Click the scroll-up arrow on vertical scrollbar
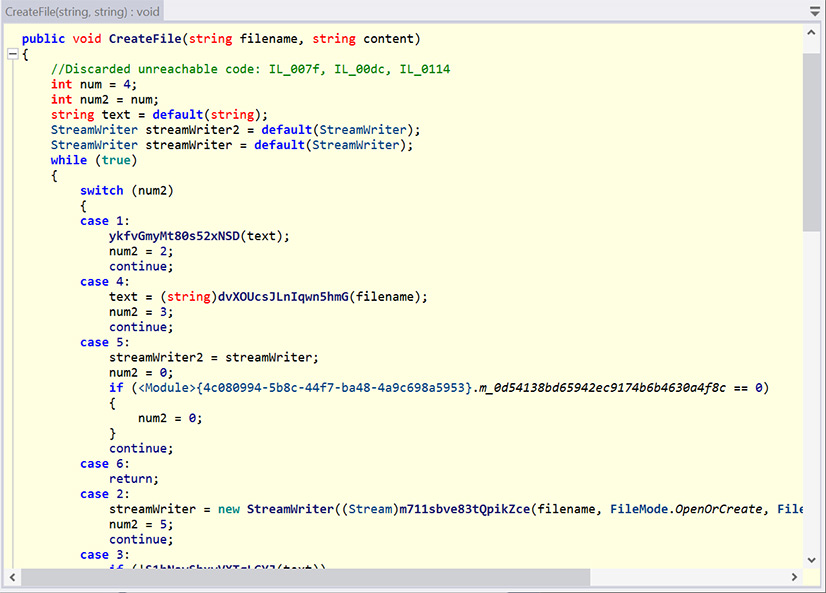Viewport: 826px width, 593px height. pos(811,30)
